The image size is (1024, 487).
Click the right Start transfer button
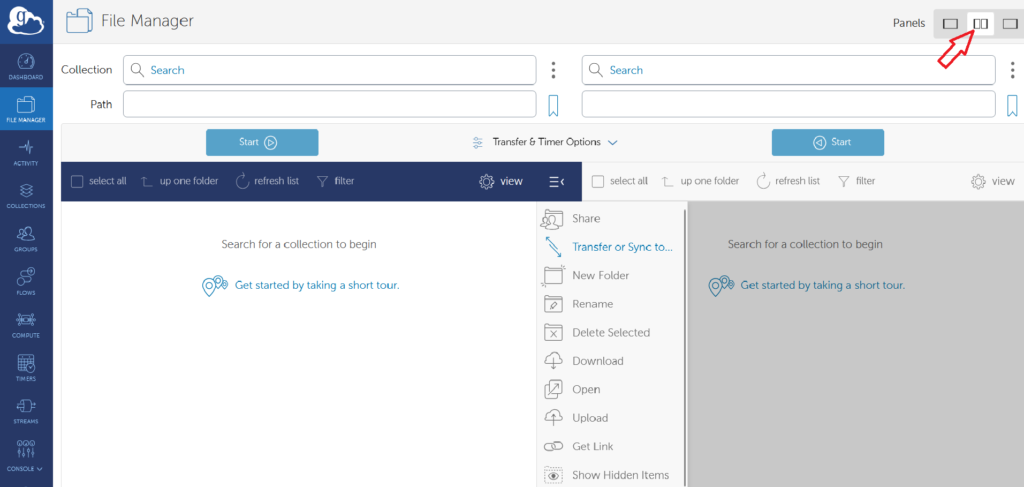(827, 142)
